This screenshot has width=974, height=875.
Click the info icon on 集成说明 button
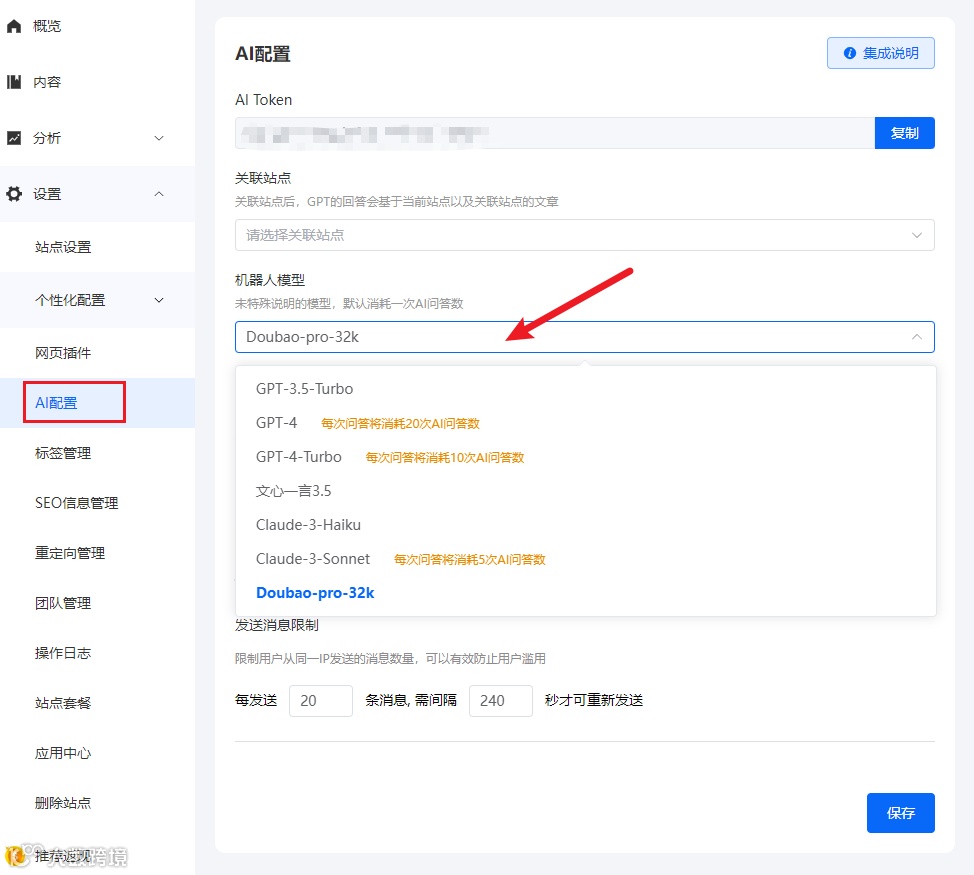(x=848, y=53)
